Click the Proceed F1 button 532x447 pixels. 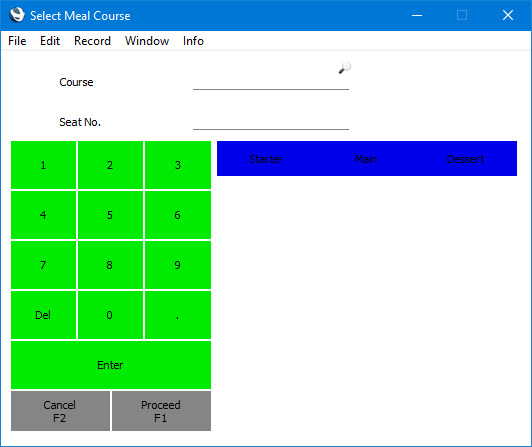[161, 411]
